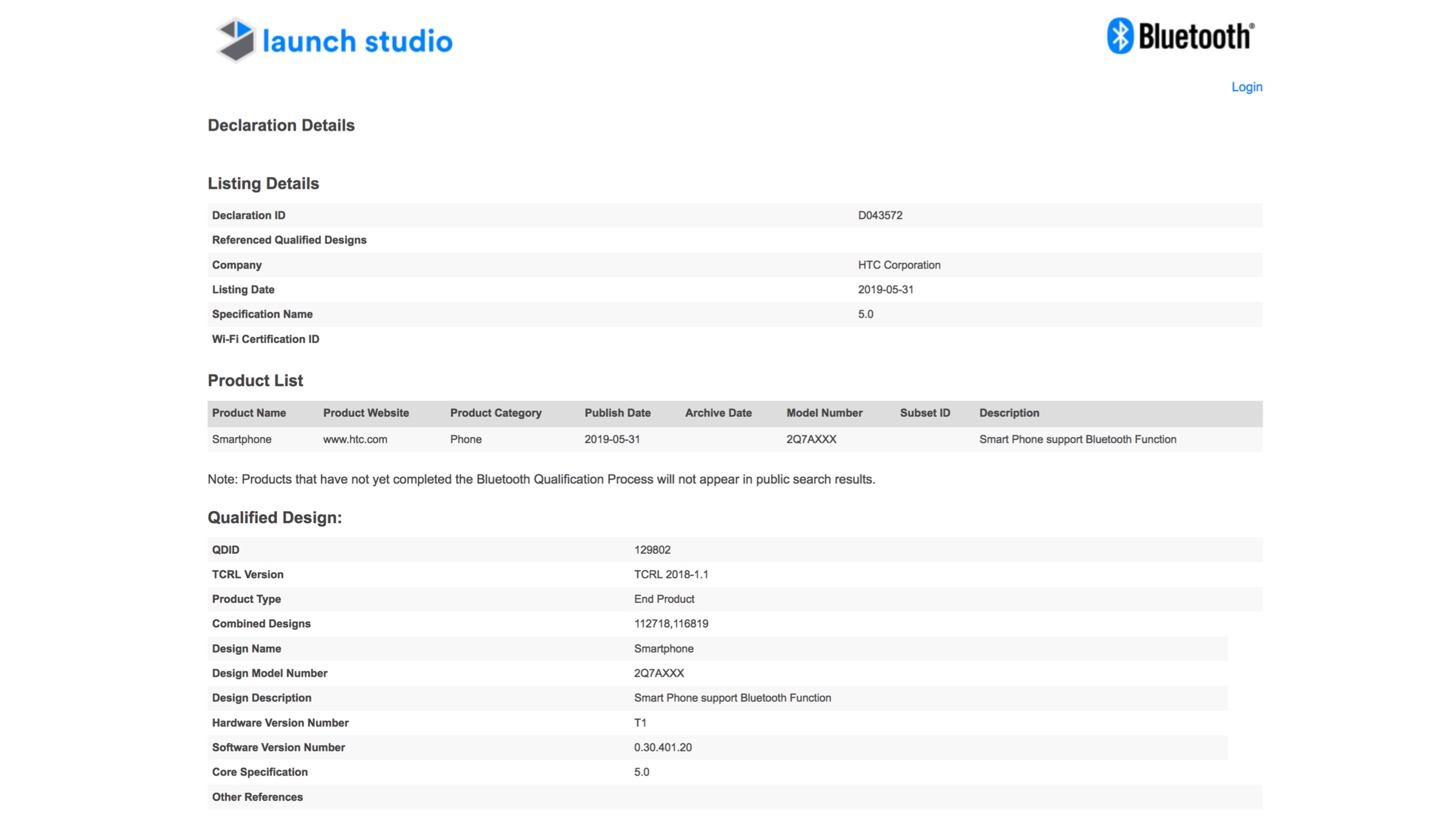Click the www.htc.com product website
This screenshot has width=1456, height=817.
tap(355, 439)
